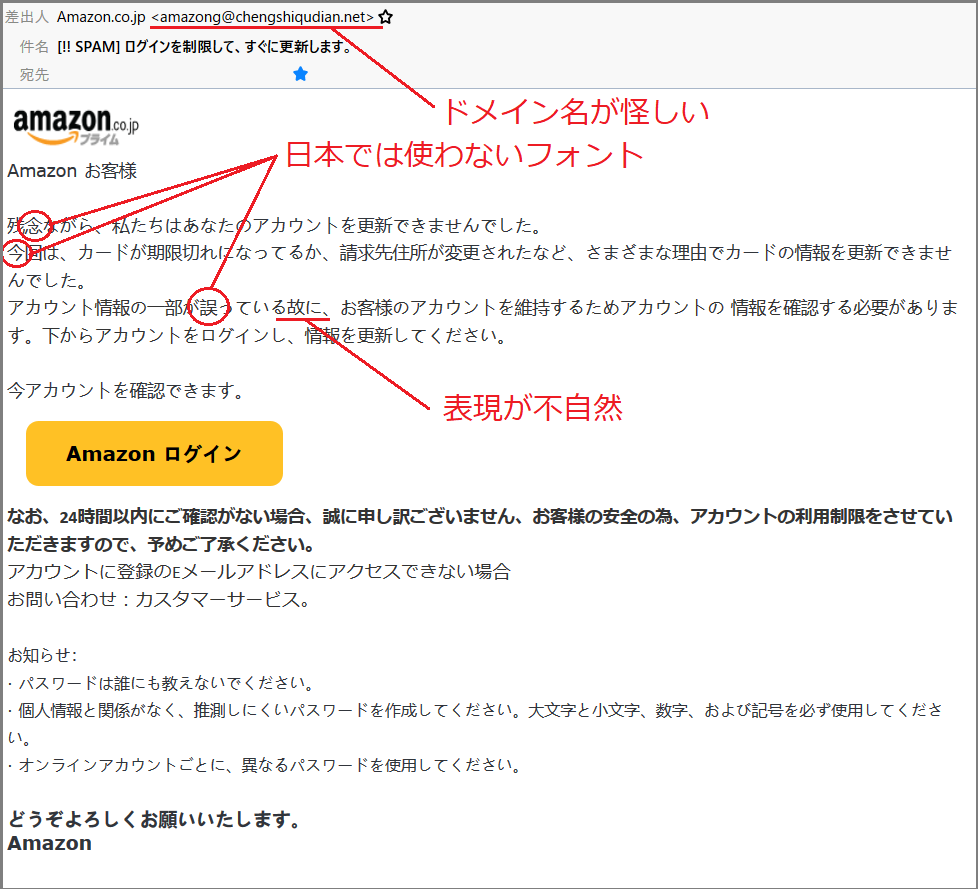The image size is (978, 889).
Task: Click the bold notice starting なお、24時間以内に
Action: [480, 530]
